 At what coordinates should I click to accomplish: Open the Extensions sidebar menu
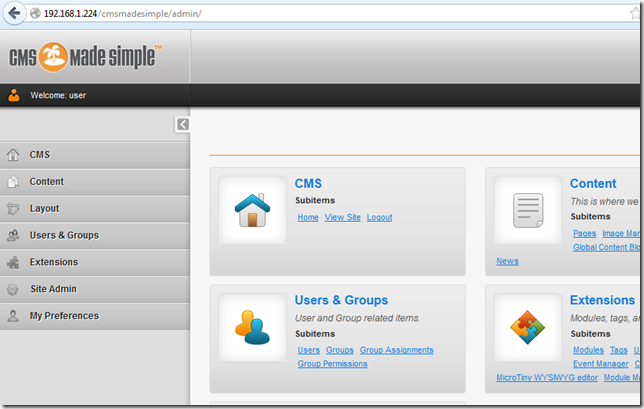click(x=95, y=262)
